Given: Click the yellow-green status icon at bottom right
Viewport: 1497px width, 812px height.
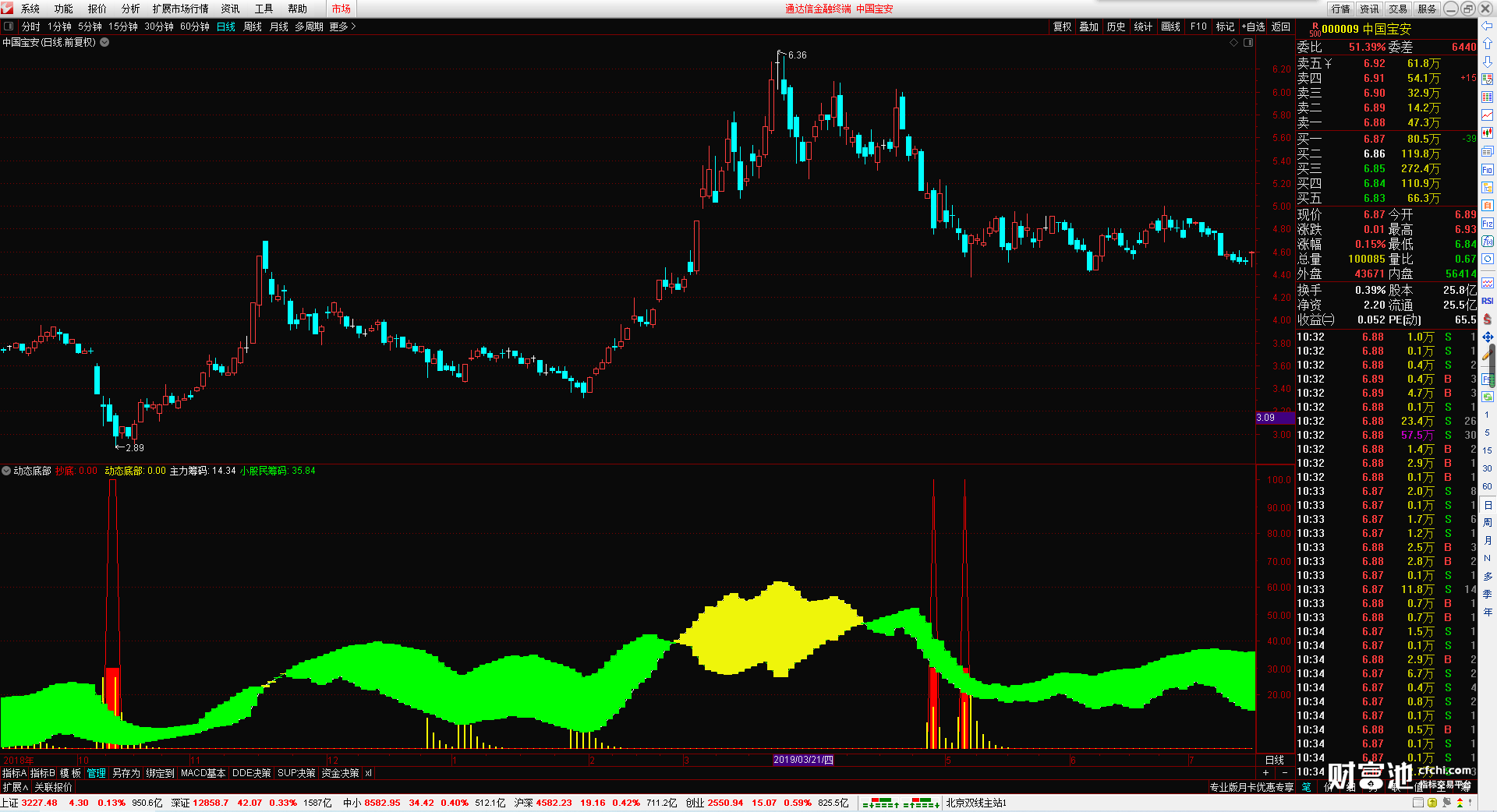Looking at the screenshot, I should 1432,803.
